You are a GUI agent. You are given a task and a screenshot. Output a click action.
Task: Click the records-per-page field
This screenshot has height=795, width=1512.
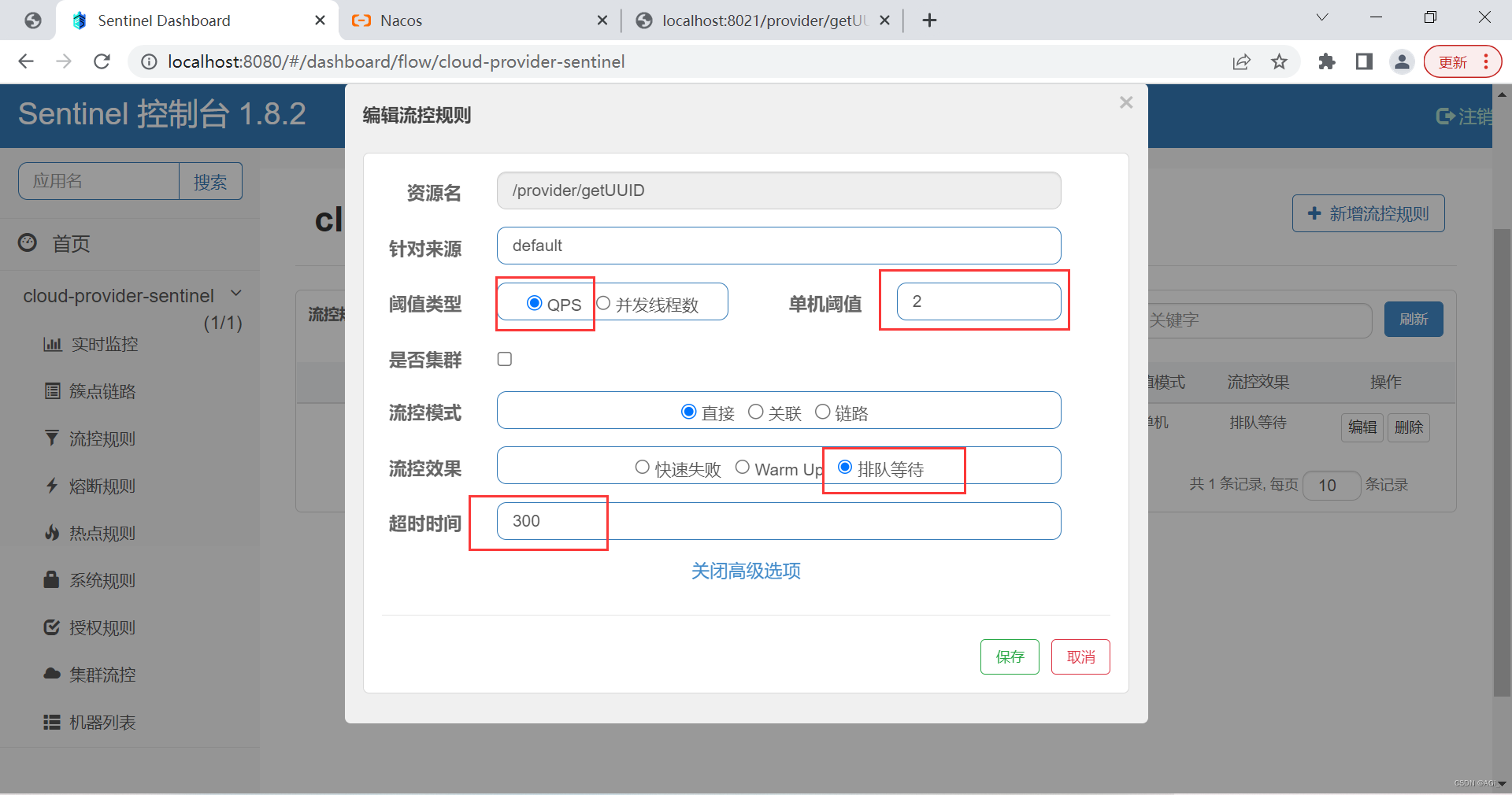[x=1332, y=485]
